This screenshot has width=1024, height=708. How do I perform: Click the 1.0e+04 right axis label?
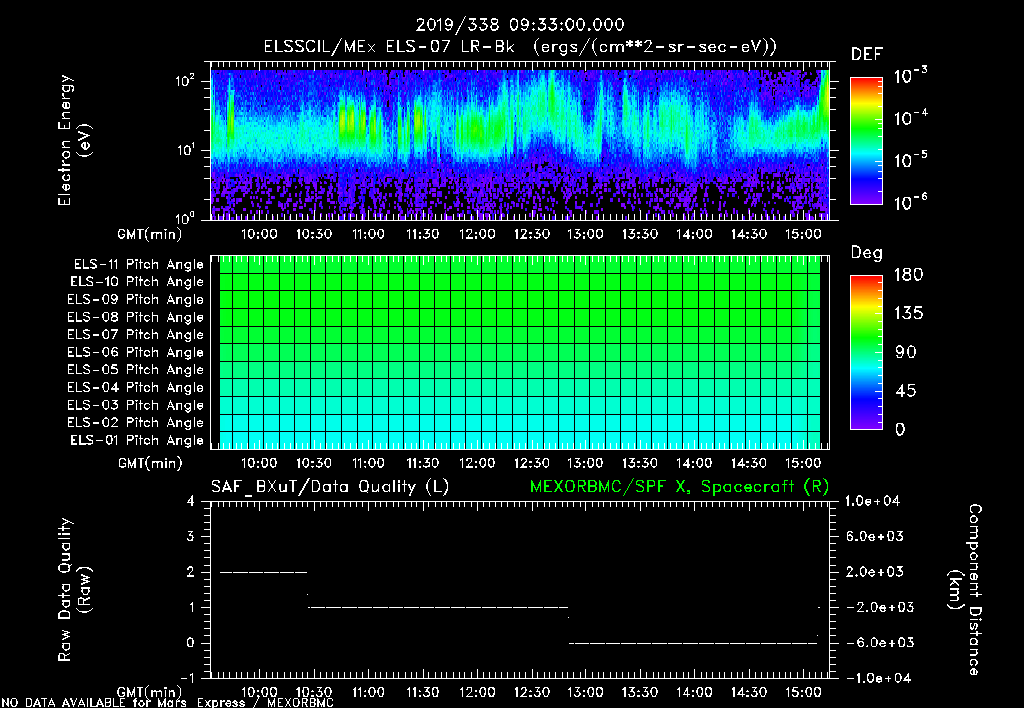(872, 502)
